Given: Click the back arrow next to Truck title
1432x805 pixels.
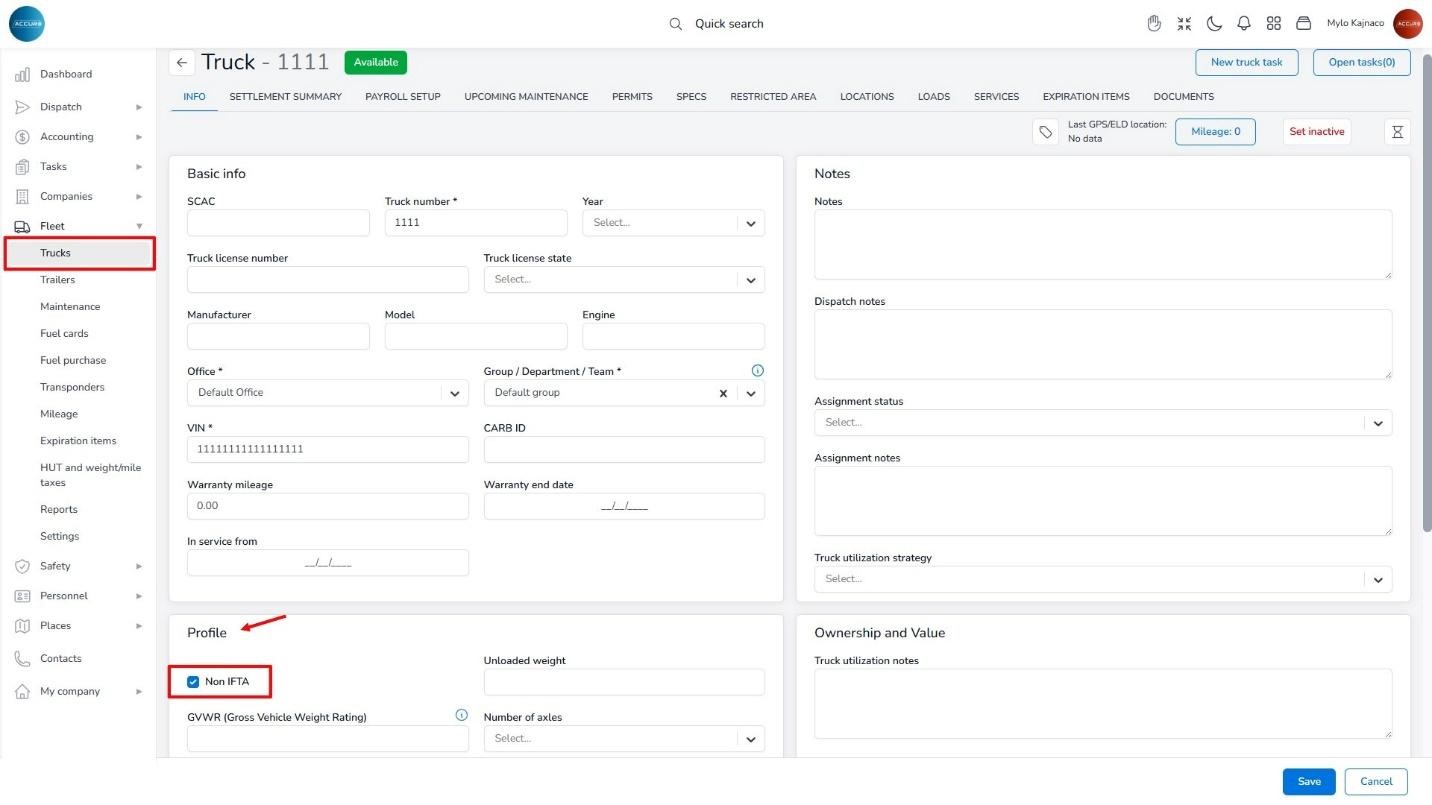Looking at the screenshot, I should click(x=181, y=63).
